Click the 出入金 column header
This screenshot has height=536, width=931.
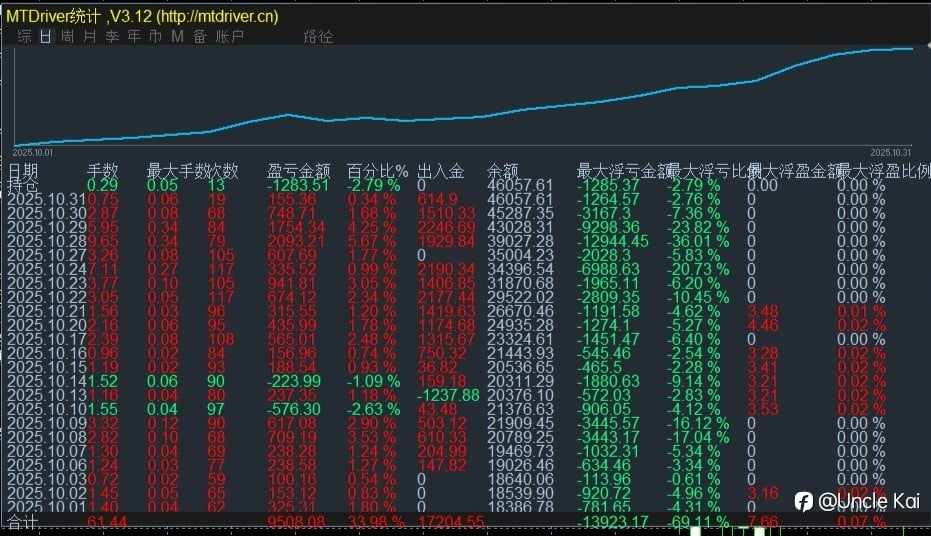(x=441, y=171)
